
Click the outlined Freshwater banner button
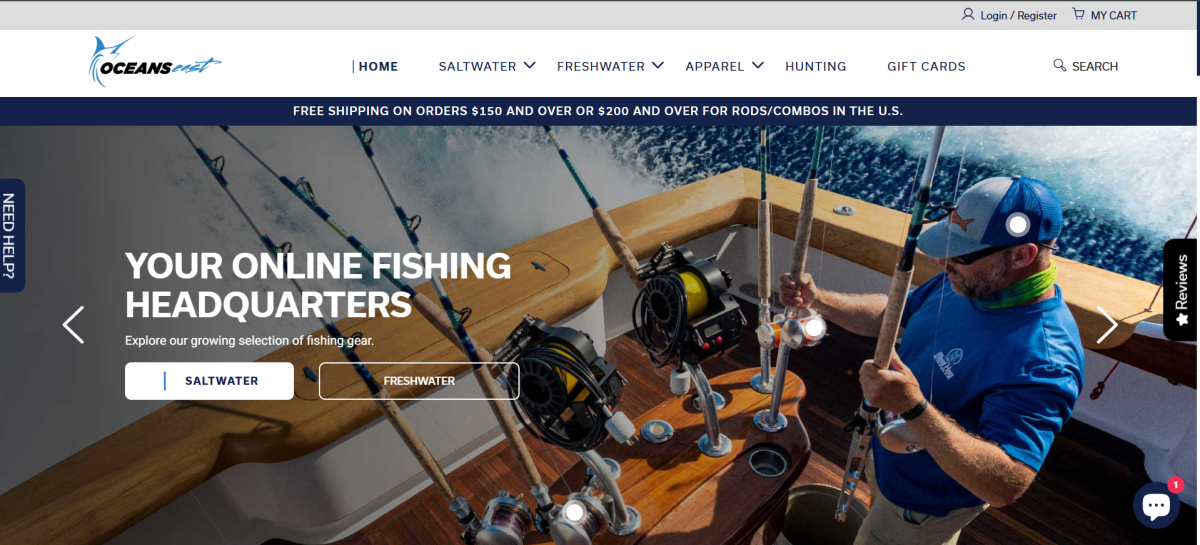click(419, 381)
